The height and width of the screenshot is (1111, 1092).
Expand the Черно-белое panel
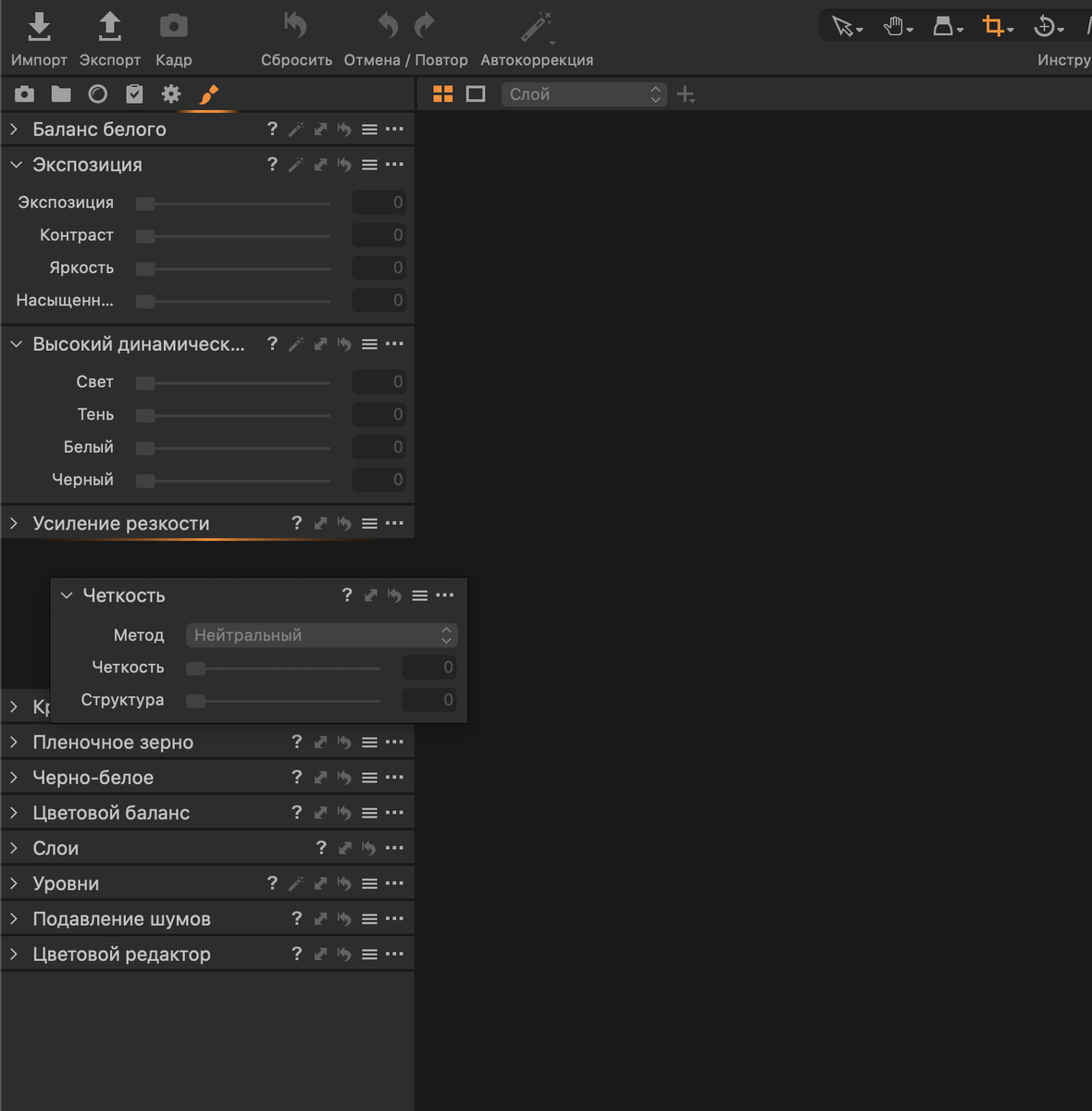(x=14, y=778)
